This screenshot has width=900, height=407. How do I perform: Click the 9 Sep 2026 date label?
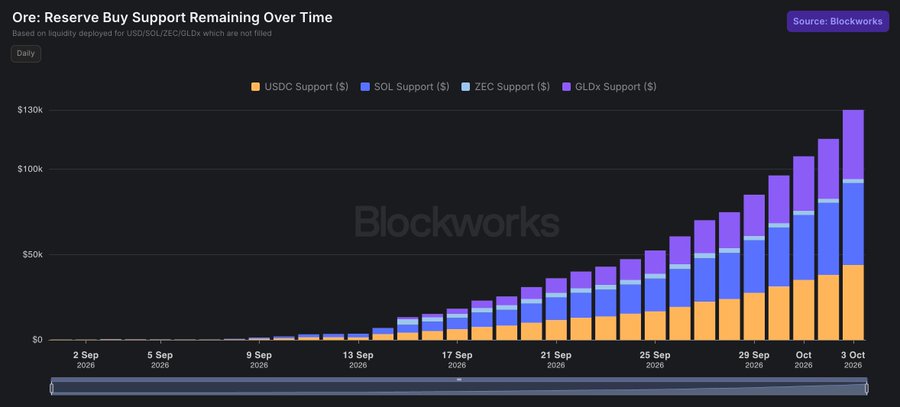259,360
